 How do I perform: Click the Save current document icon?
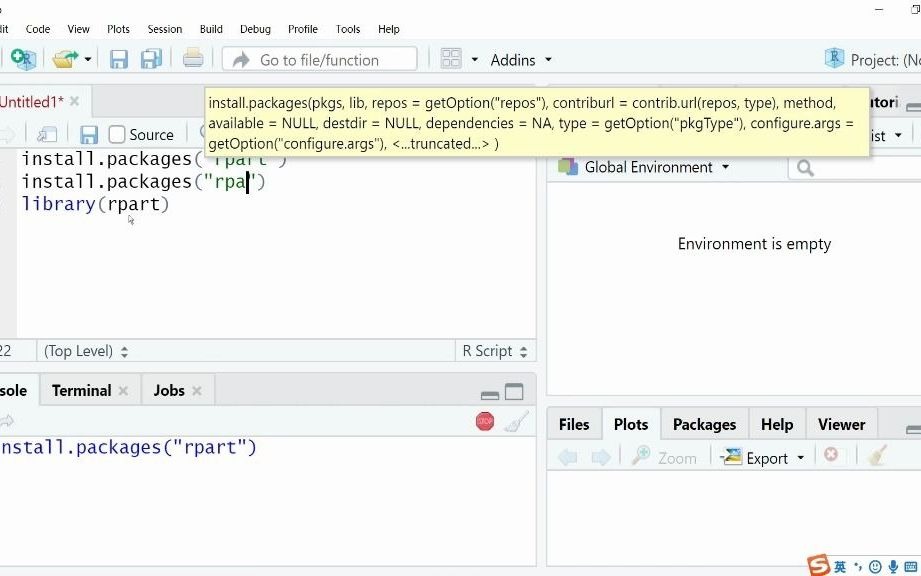(119, 60)
